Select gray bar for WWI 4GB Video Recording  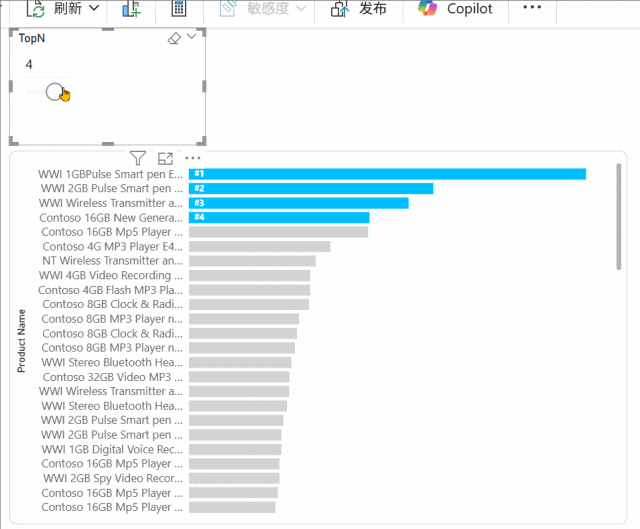[x=249, y=276]
